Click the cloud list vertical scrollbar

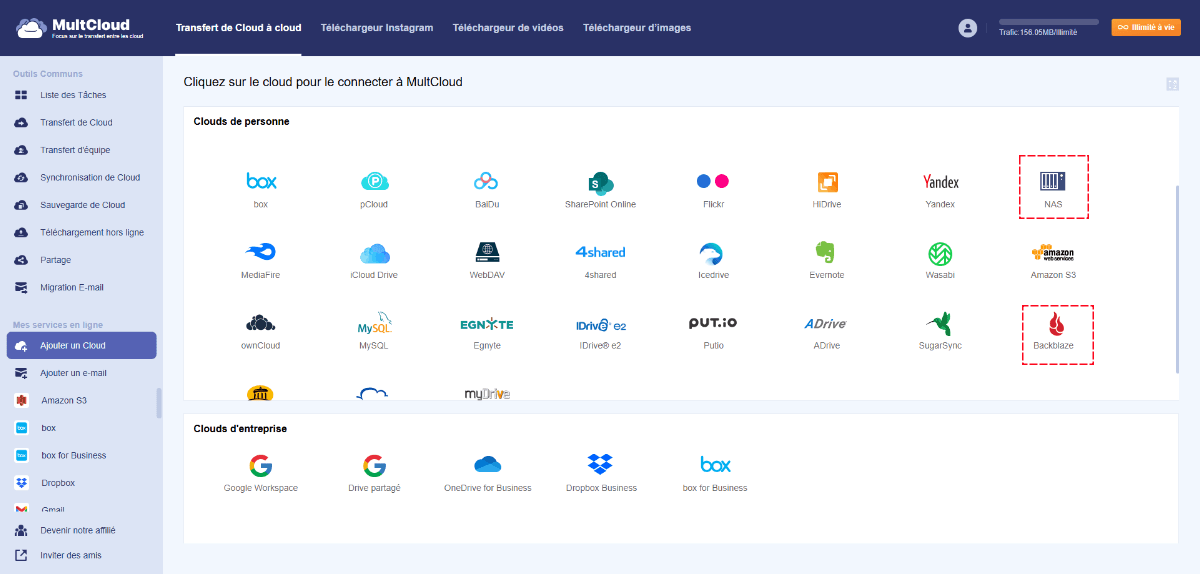click(x=1177, y=280)
